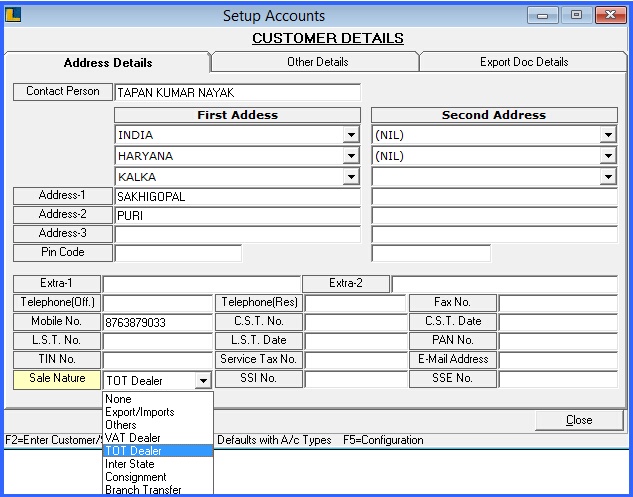Image resolution: width=633 pixels, height=497 pixels.
Task: Open the Second Address country dropdown
Action: click(608, 135)
